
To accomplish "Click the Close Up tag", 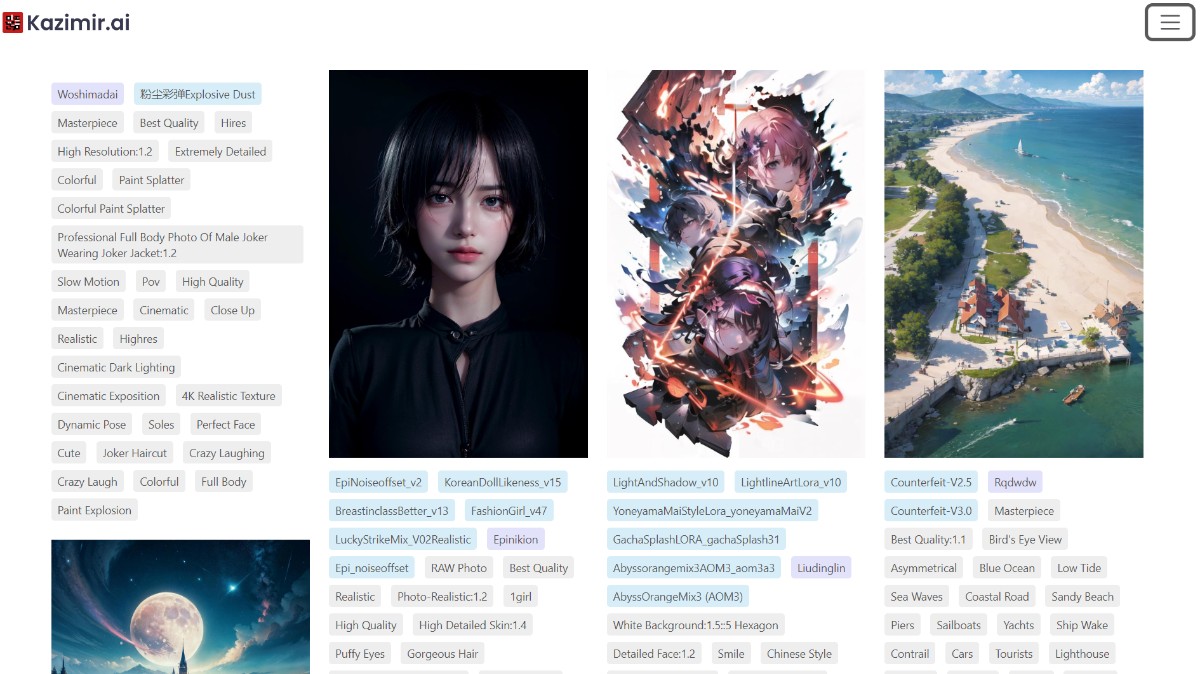I will (x=232, y=310).
